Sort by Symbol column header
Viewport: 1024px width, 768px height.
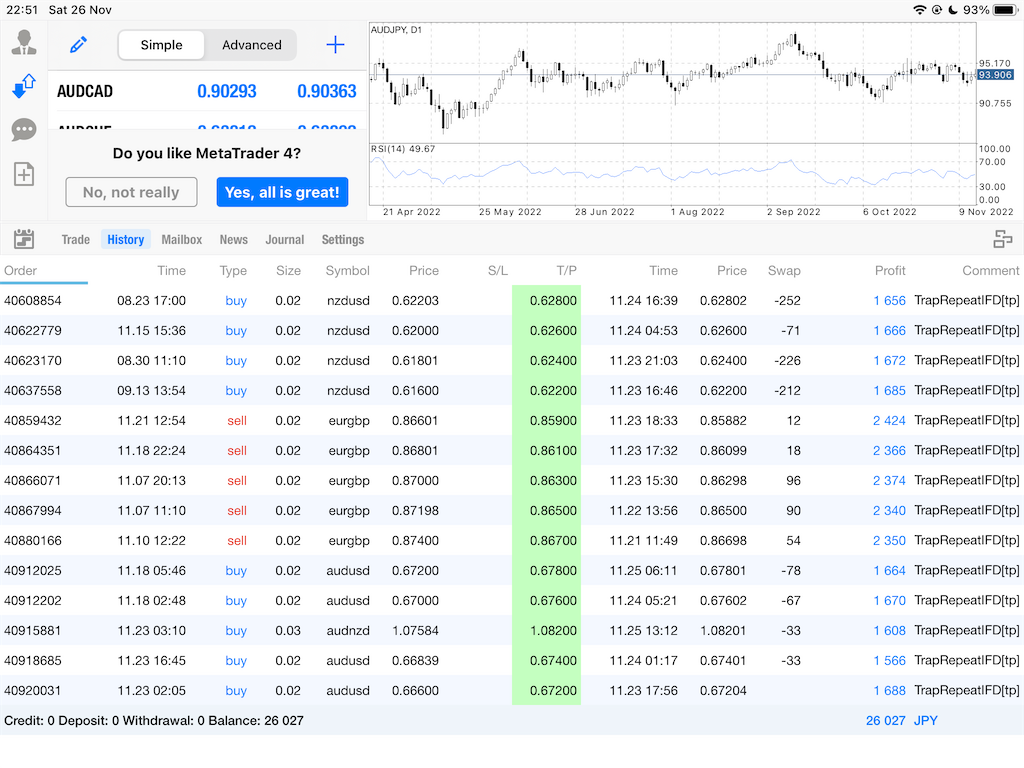[347, 270]
